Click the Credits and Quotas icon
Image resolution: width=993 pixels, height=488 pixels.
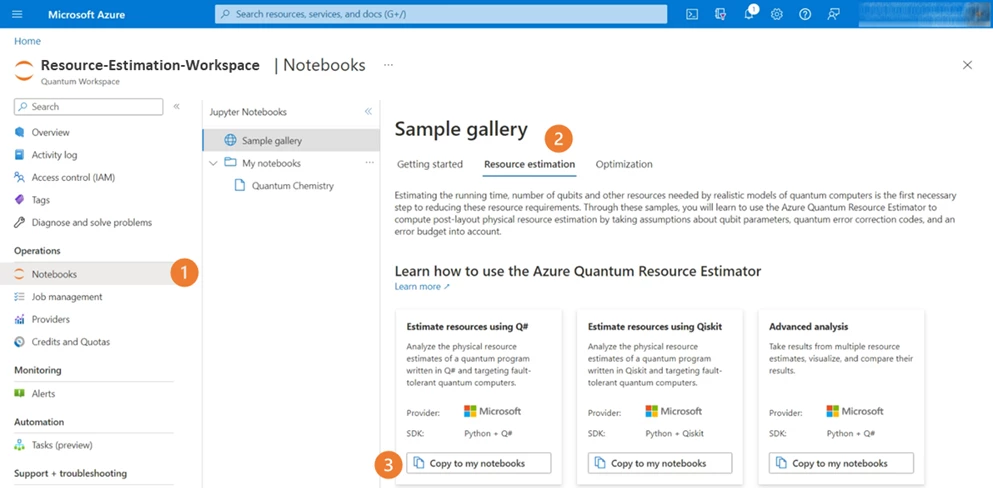pyautogui.click(x=20, y=342)
